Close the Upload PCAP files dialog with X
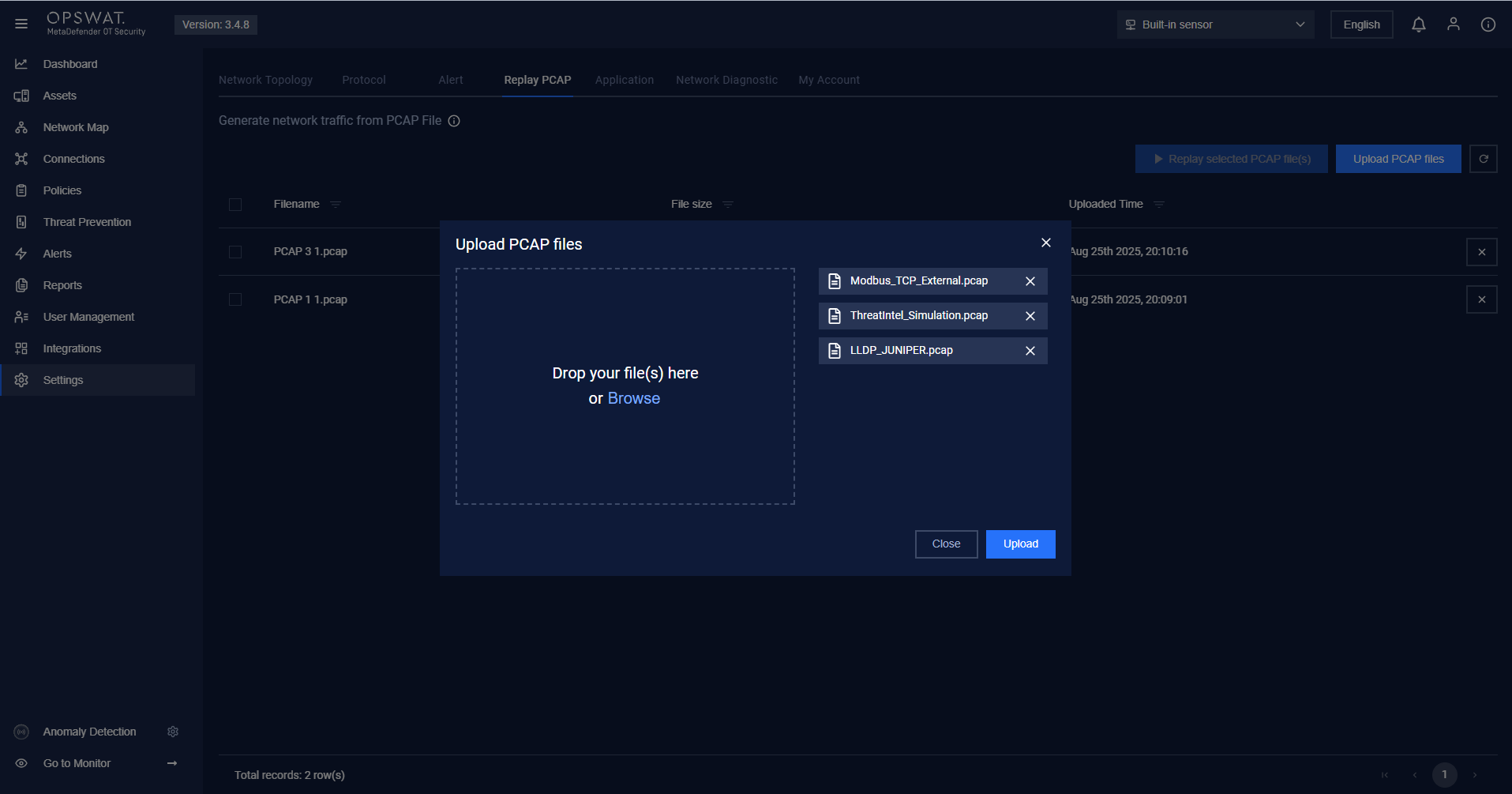 (1046, 243)
